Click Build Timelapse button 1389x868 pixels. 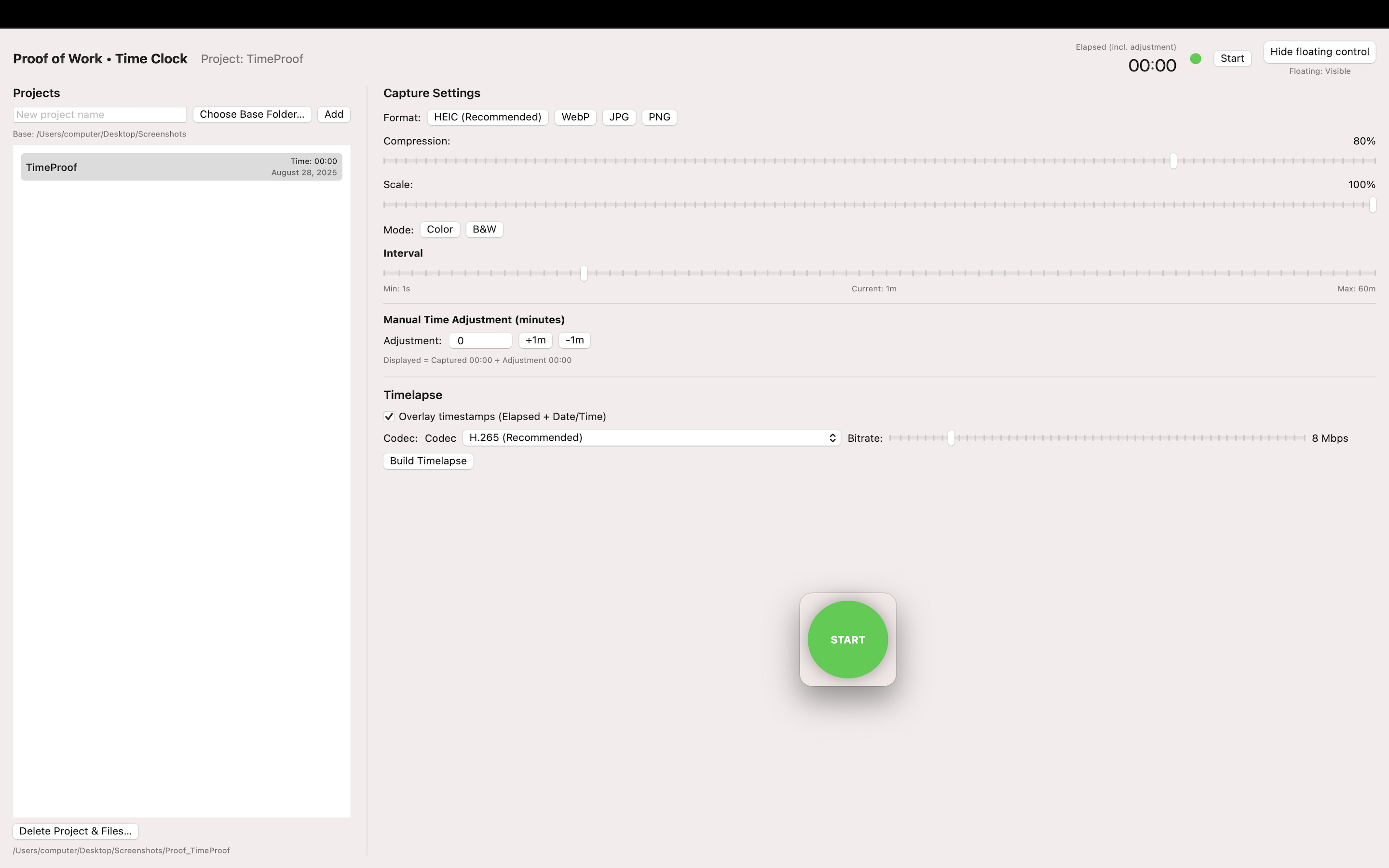(x=428, y=461)
